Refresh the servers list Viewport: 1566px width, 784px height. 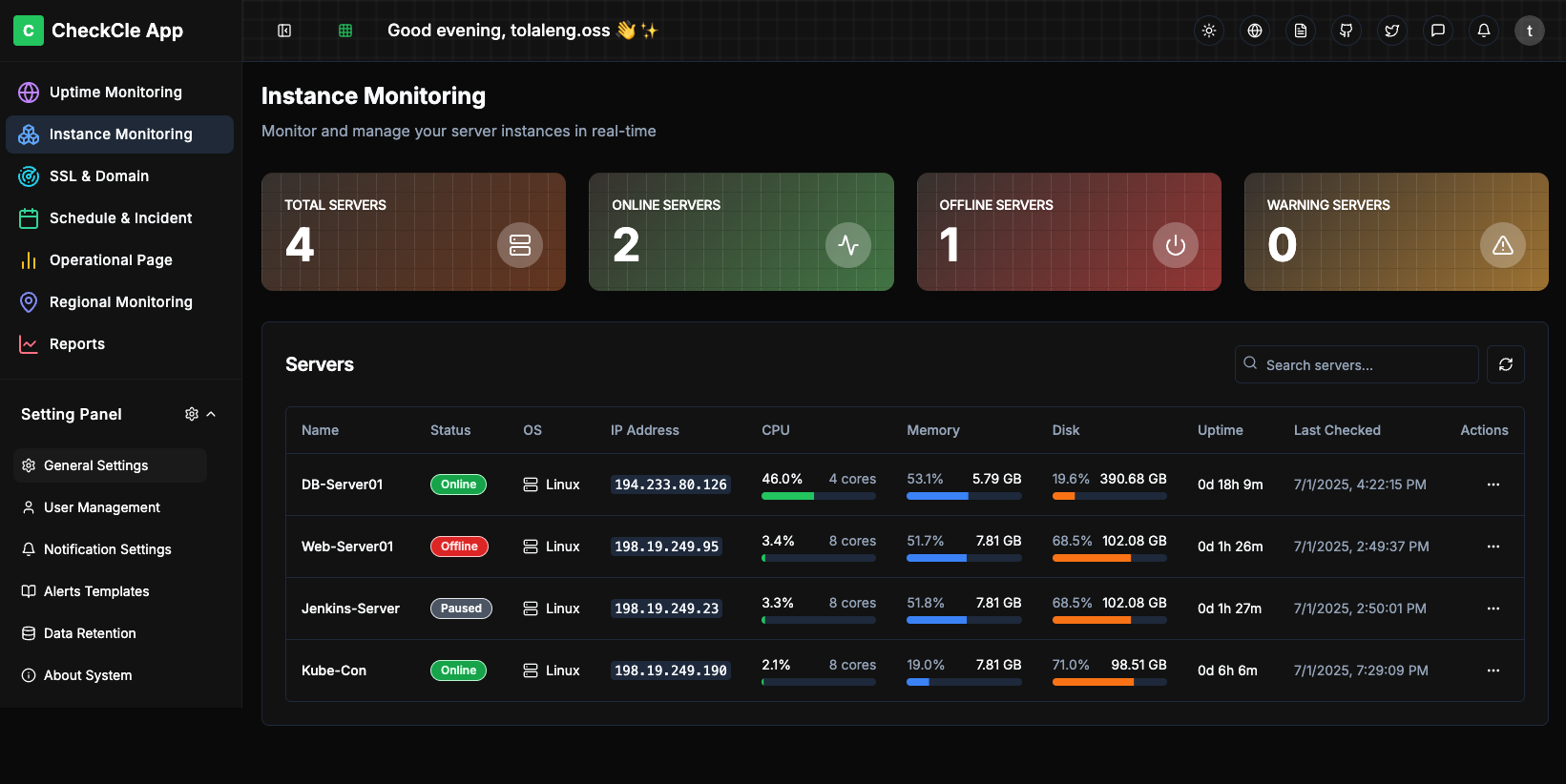(x=1506, y=364)
